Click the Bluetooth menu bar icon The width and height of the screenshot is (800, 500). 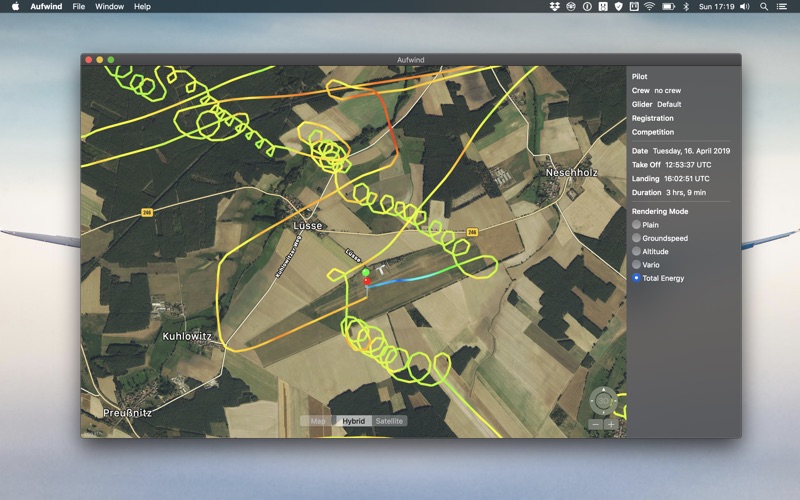686,7
